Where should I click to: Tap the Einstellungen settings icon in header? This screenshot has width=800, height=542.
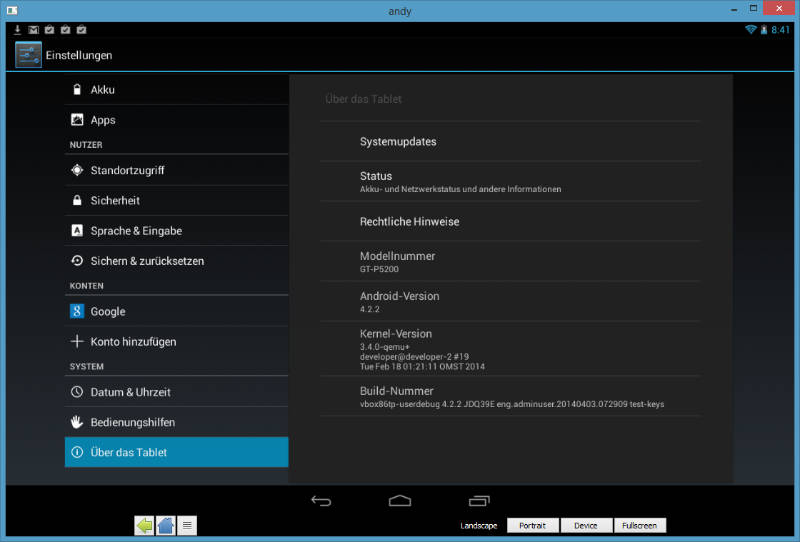[28, 55]
